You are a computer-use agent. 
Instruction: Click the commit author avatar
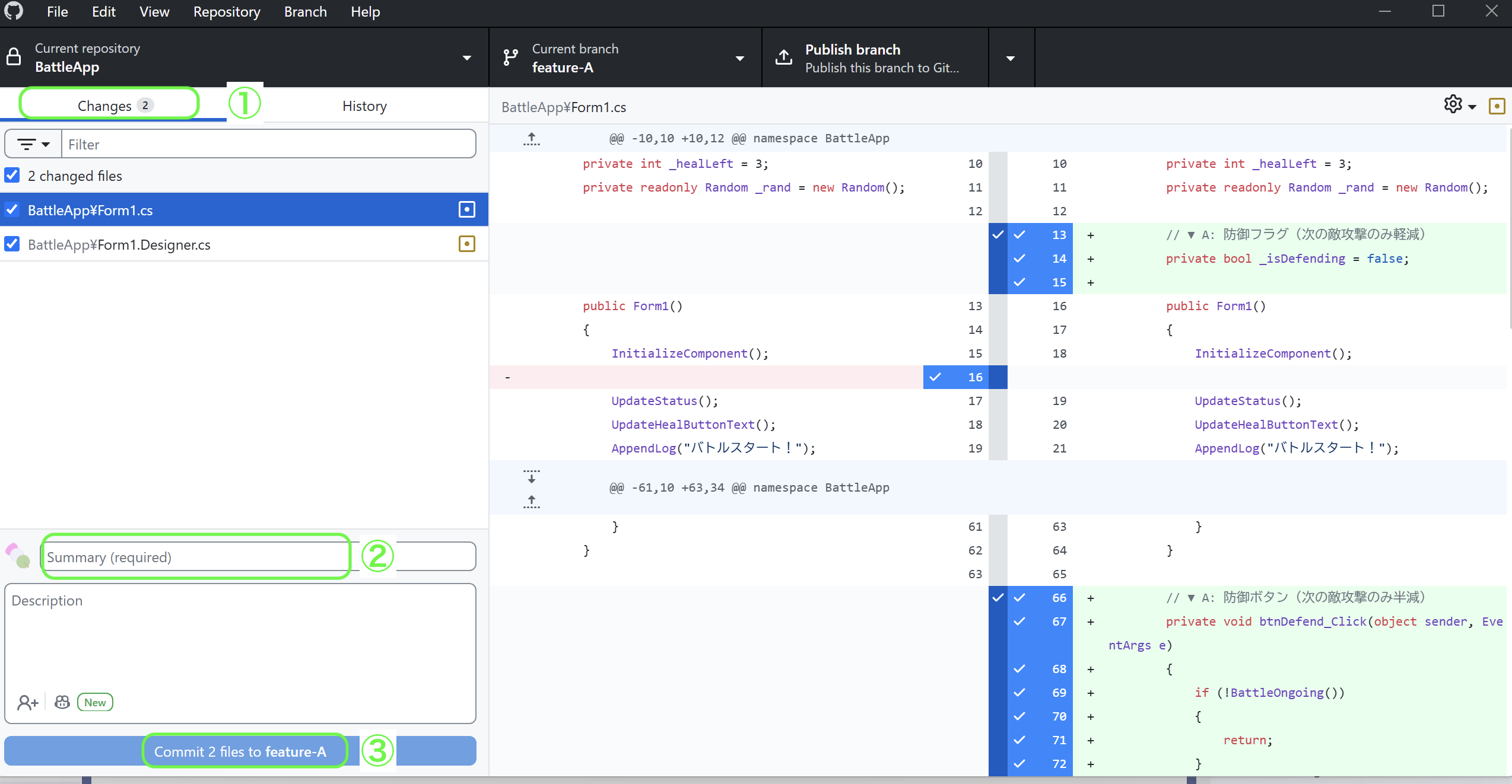pos(18,556)
